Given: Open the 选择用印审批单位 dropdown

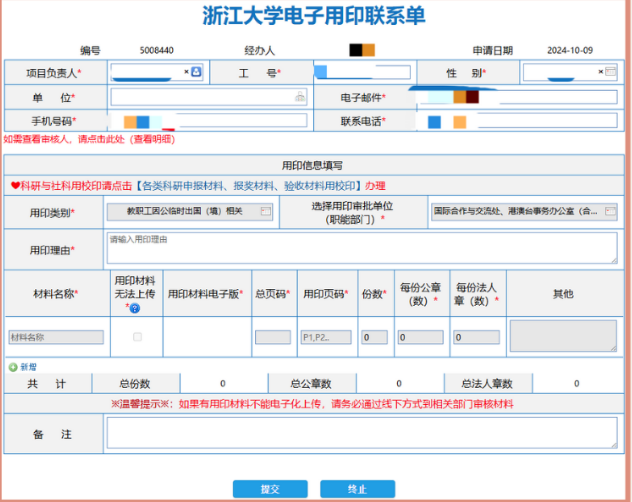Looking at the screenshot, I should (609, 212).
